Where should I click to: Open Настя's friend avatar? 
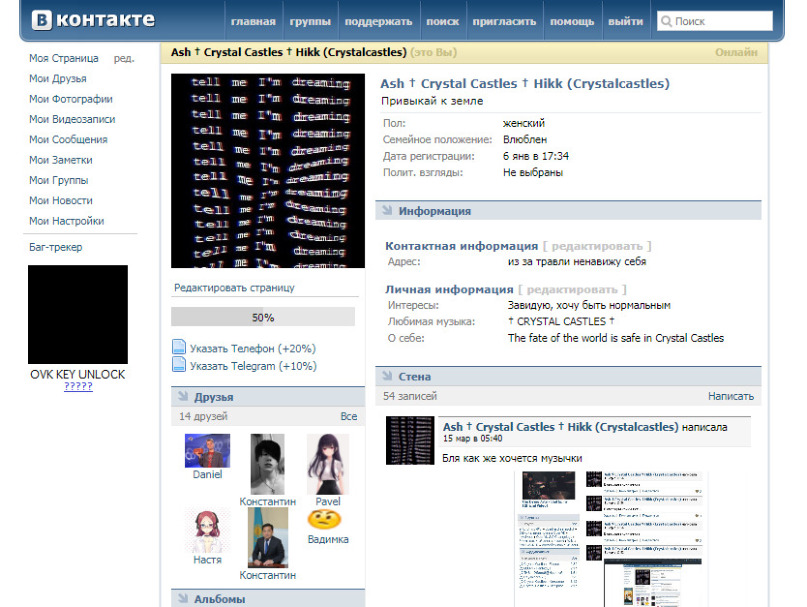pyautogui.click(x=207, y=530)
